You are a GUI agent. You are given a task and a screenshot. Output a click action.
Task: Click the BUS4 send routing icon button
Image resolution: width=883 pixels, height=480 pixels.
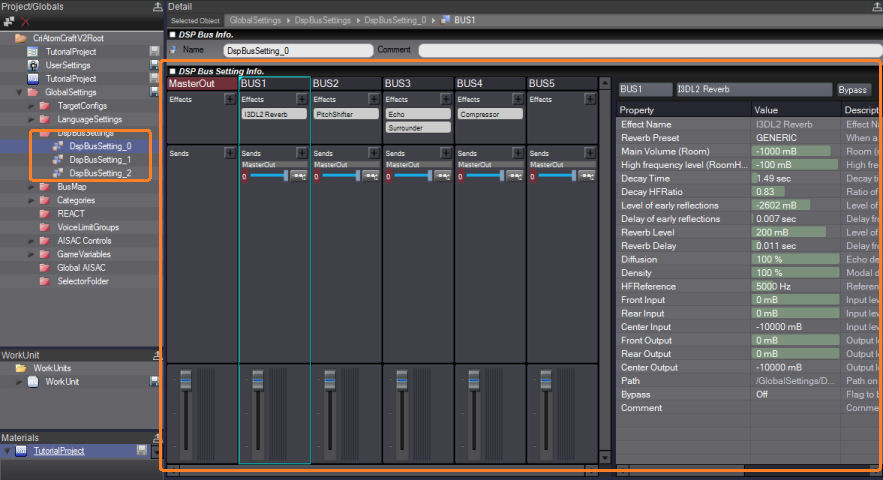[x=515, y=176]
